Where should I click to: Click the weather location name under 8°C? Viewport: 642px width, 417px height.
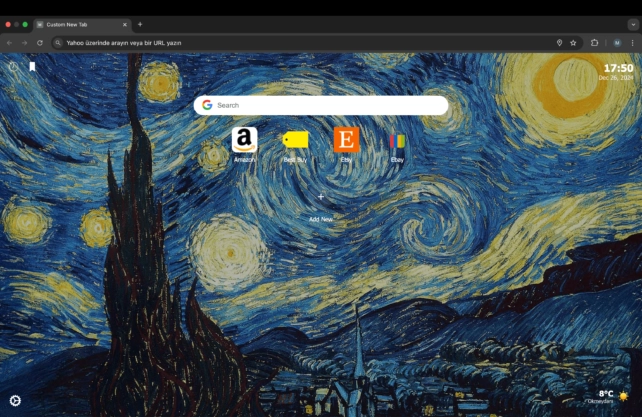601,401
